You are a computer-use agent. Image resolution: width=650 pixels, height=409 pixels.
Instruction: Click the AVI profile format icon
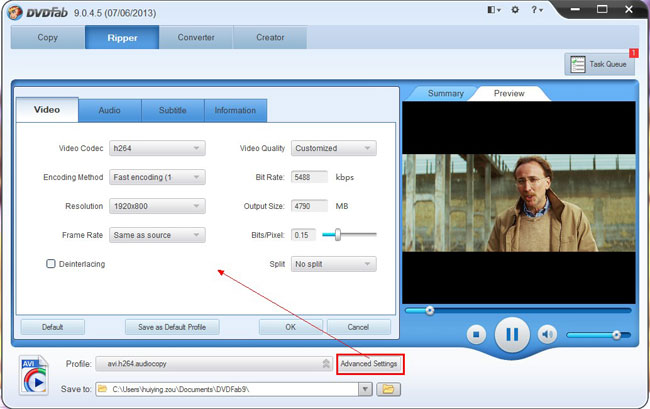pyautogui.click(x=34, y=376)
